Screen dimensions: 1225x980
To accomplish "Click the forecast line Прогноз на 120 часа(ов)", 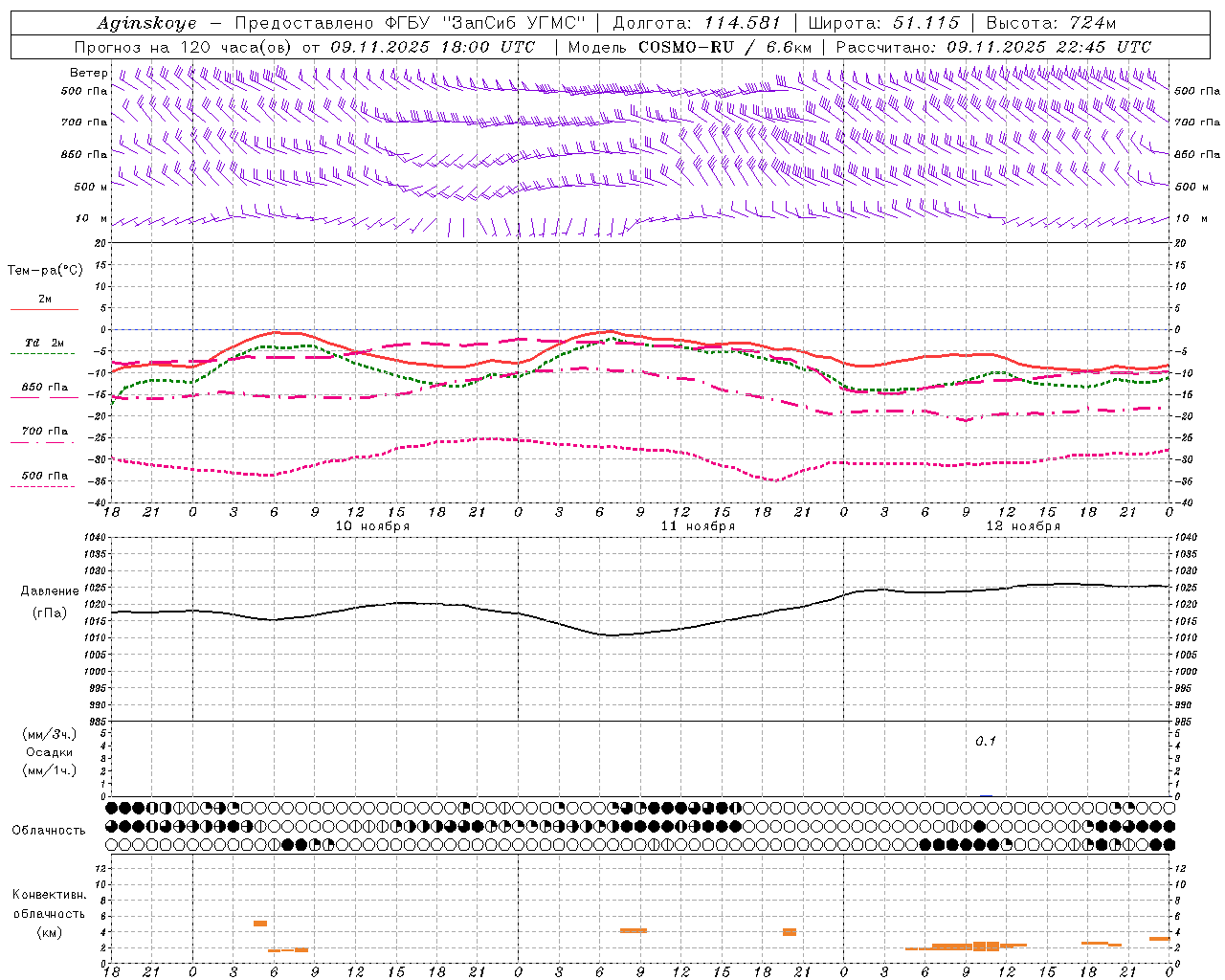I will (184, 47).
